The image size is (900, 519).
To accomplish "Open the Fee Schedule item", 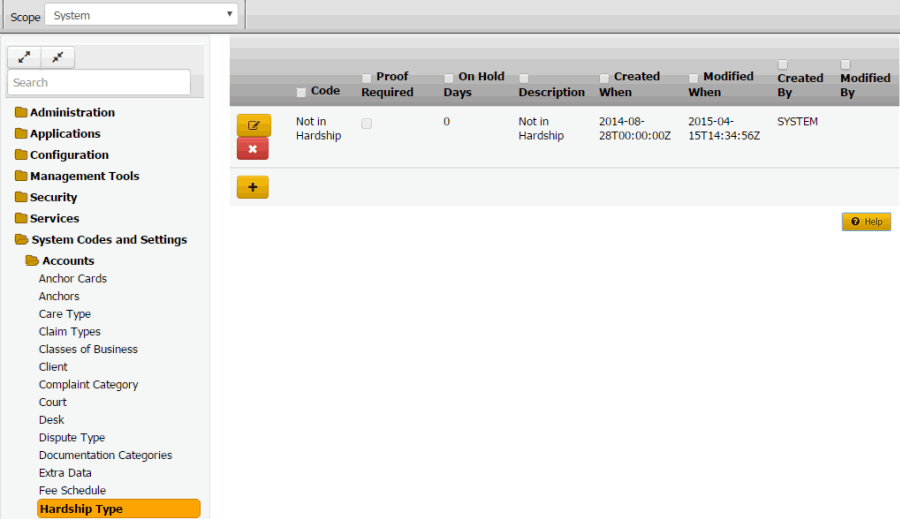I will click(72, 491).
